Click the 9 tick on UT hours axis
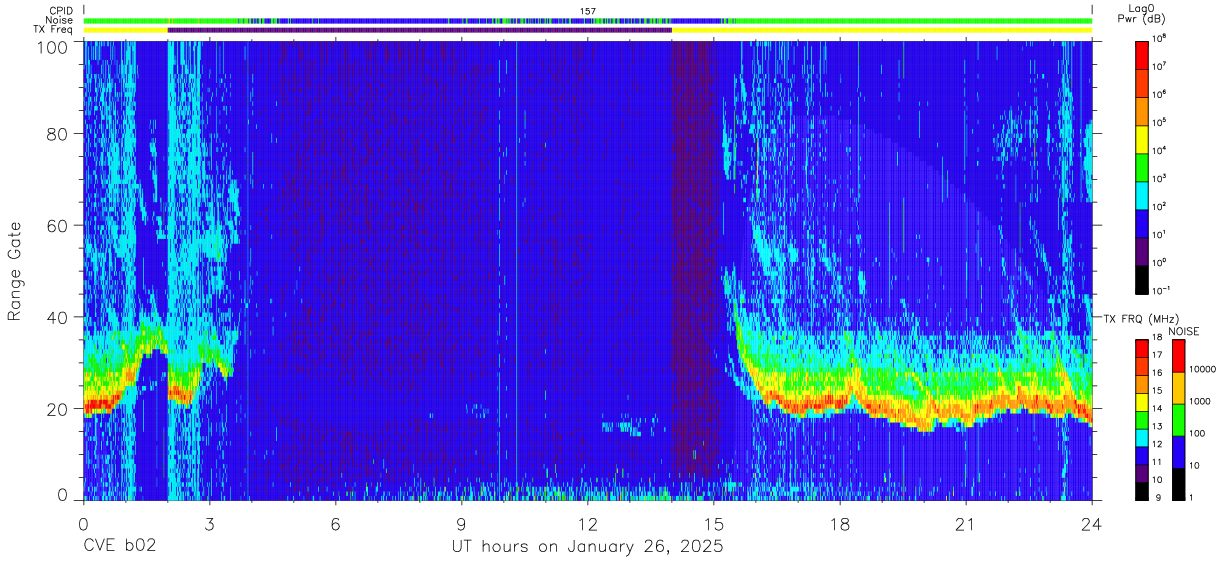This screenshot has width=1228, height=567. pos(462,524)
